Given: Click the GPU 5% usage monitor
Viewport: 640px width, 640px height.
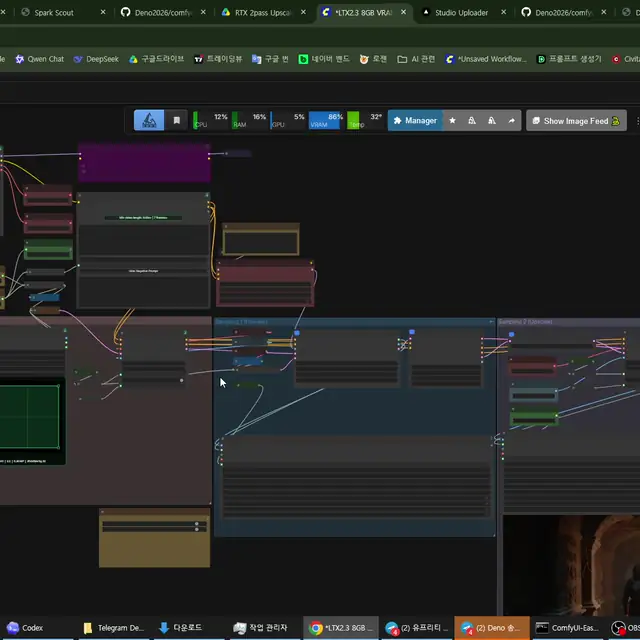Looking at the screenshot, I should (288, 120).
